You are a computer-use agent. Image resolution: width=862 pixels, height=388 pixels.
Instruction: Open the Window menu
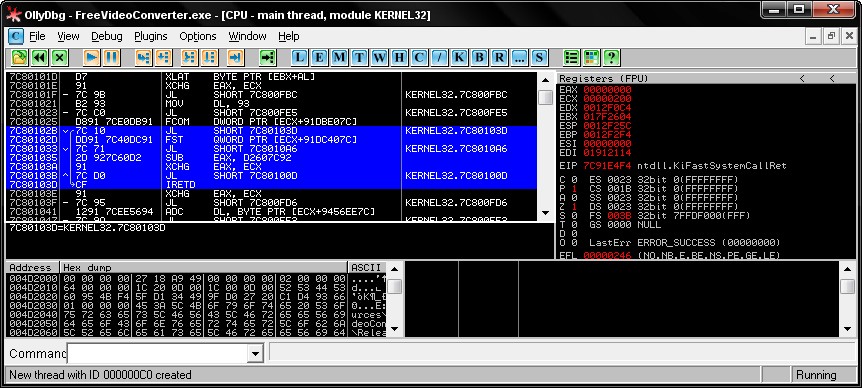pyautogui.click(x=247, y=36)
